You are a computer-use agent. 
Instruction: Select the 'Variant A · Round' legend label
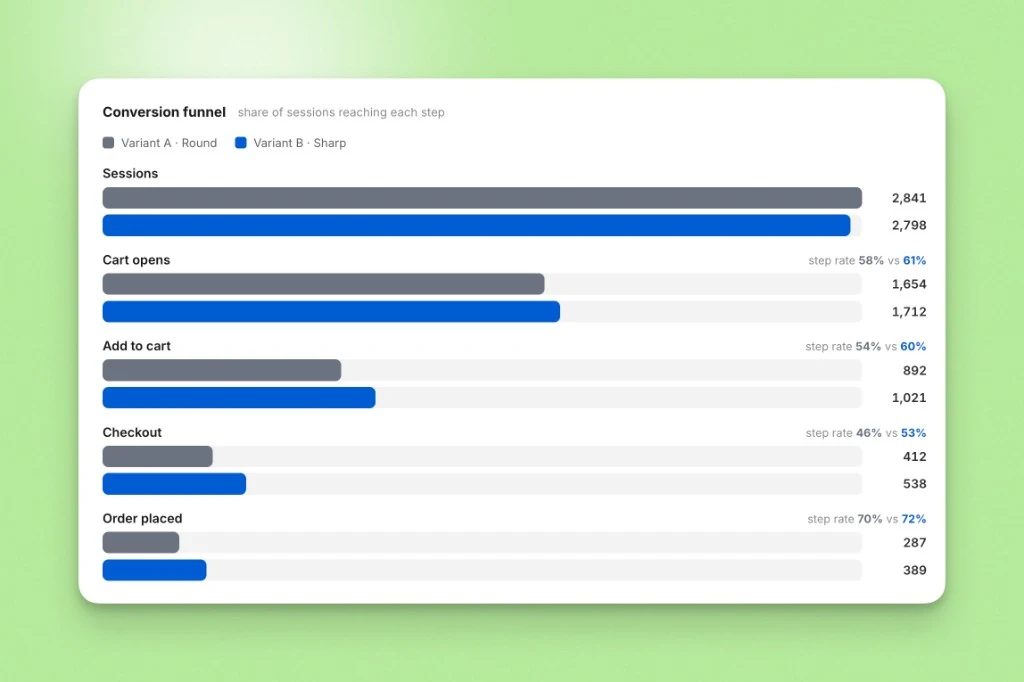pyautogui.click(x=169, y=142)
